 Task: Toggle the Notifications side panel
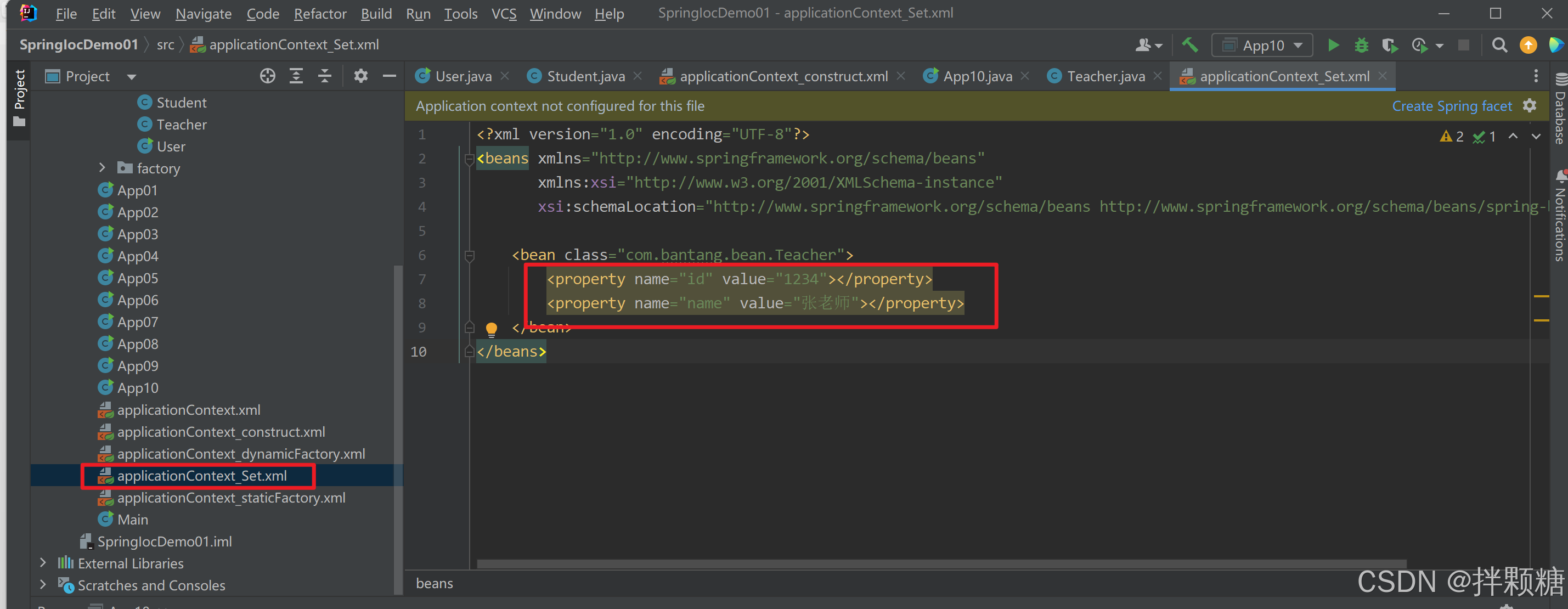(x=1559, y=216)
